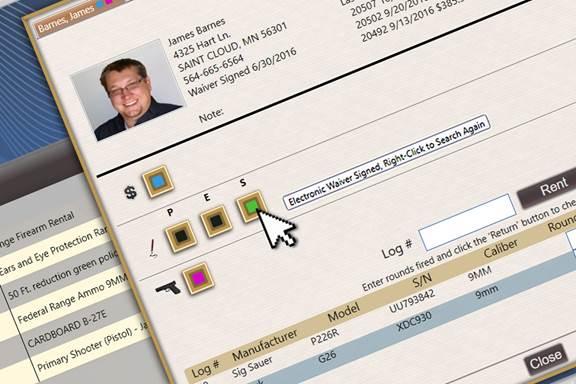The height and width of the screenshot is (384, 576).
Task: Click the Electronic Waiver Signed status field
Action: tap(386, 162)
